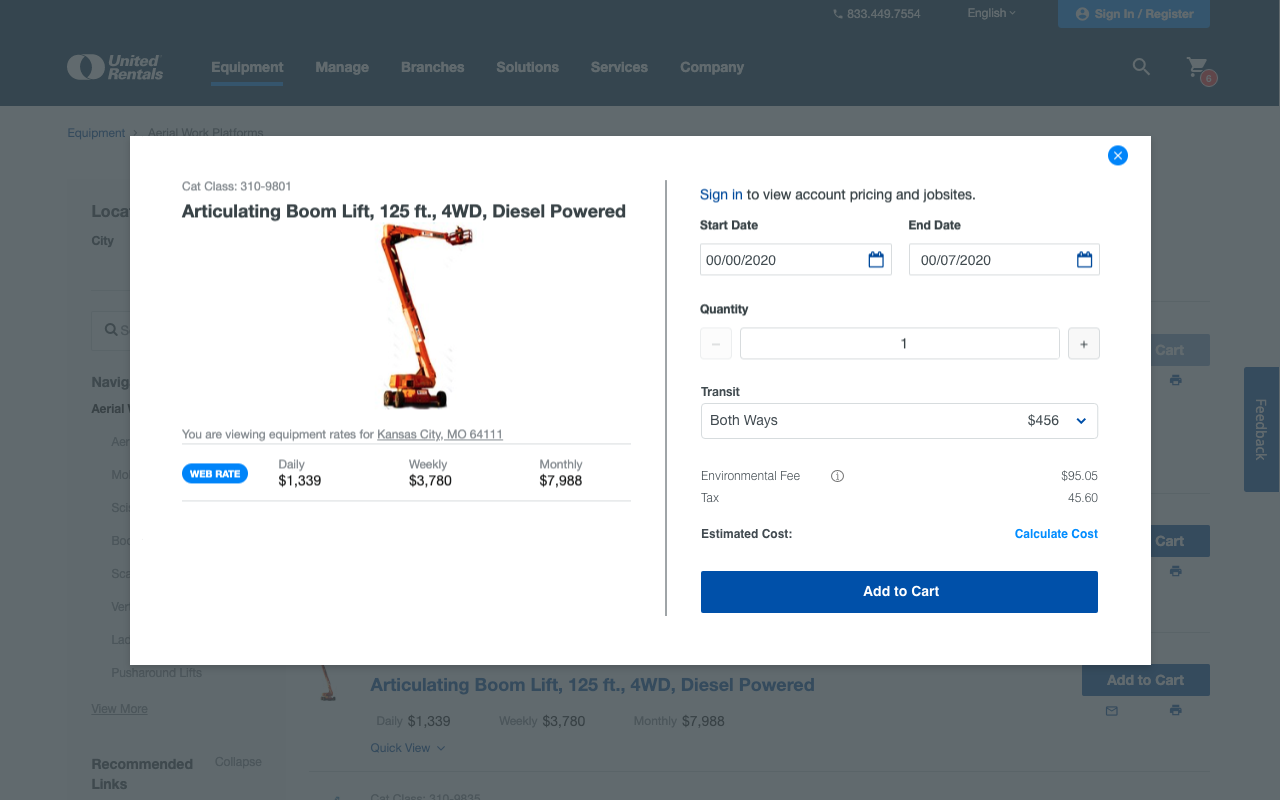The width and height of the screenshot is (1280, 800).
Task: Click the United Rentals logo
Action: pos(115,67)
